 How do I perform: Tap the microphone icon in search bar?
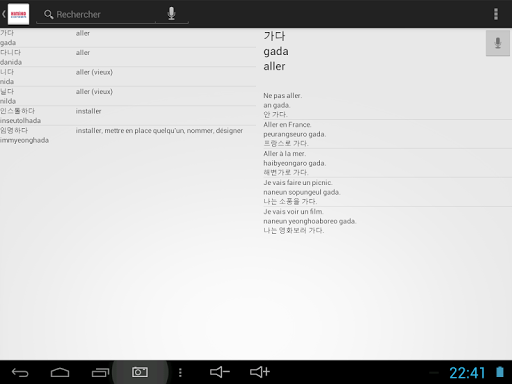[x=171, y=14]
